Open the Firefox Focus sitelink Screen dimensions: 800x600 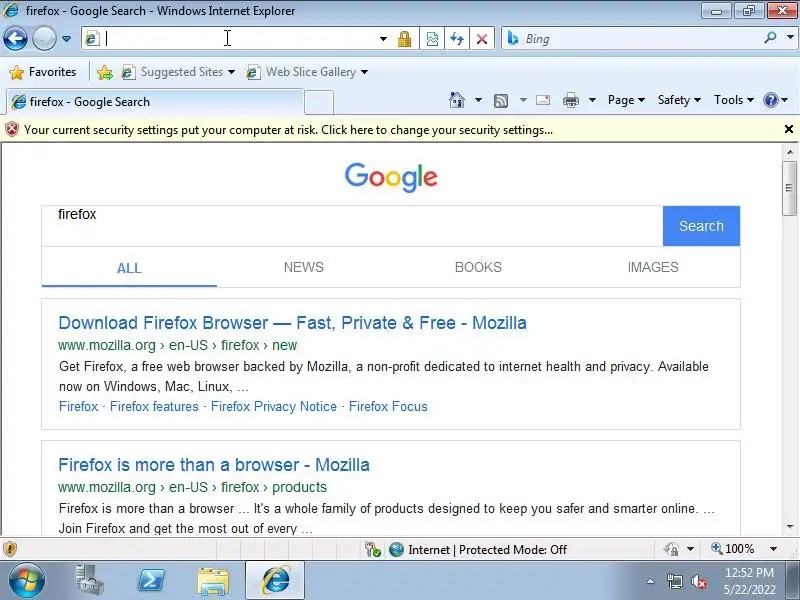[x=388, y=406]
